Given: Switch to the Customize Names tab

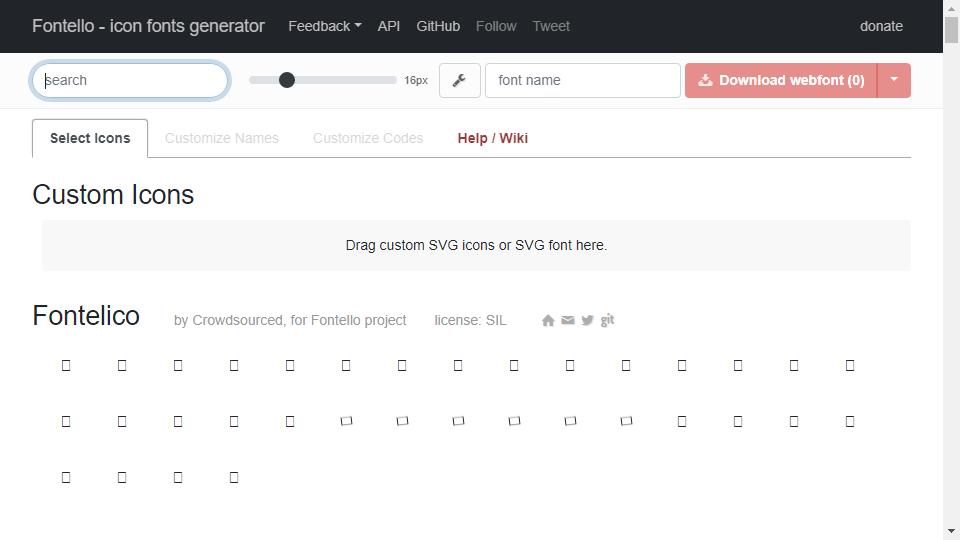Looking at the screenshot, I should pyautogui.click(x=222, y=138).
